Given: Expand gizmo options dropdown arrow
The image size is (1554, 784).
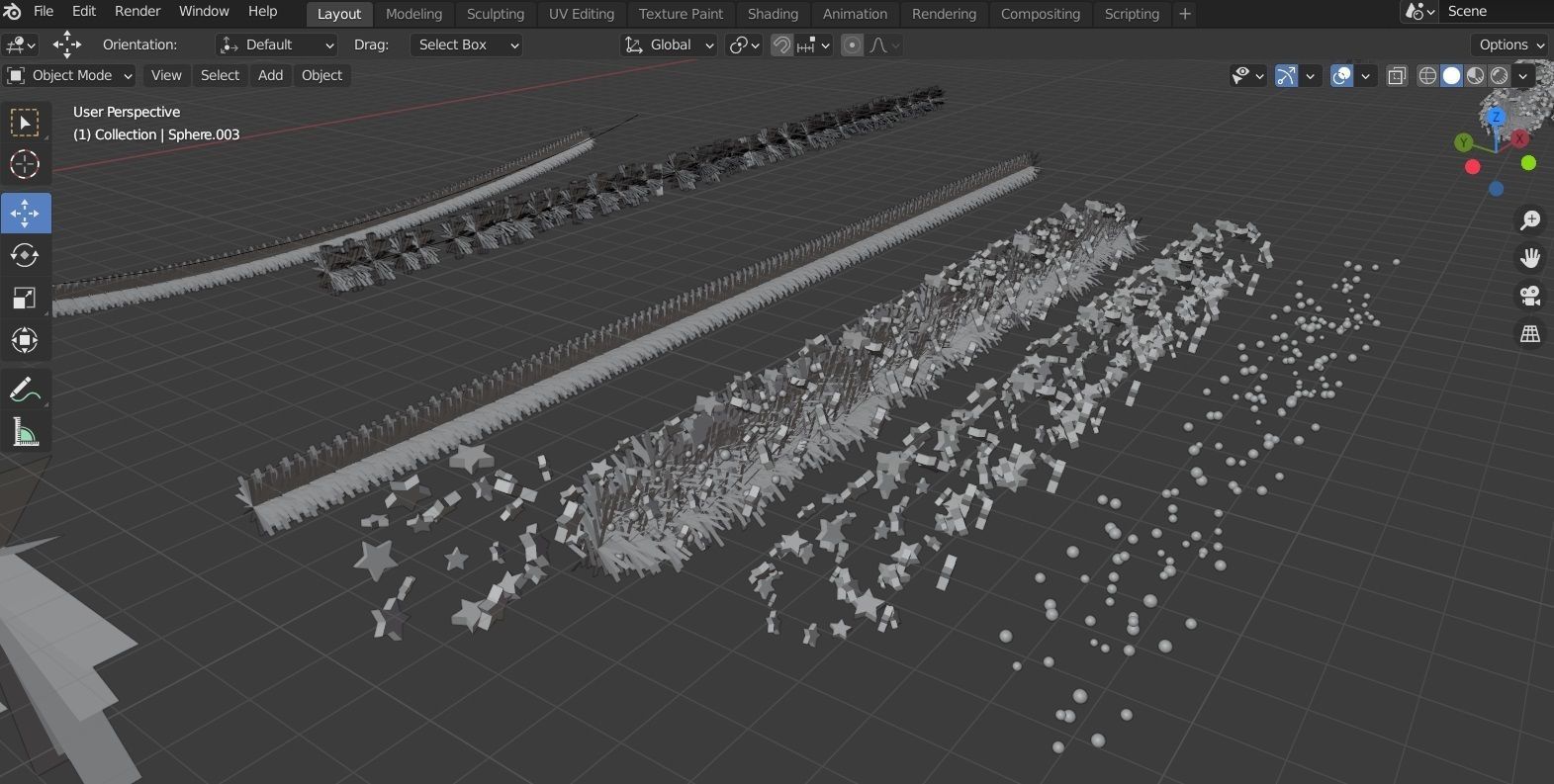Looking at the screenshot, I should click(x=1311, y=75).
